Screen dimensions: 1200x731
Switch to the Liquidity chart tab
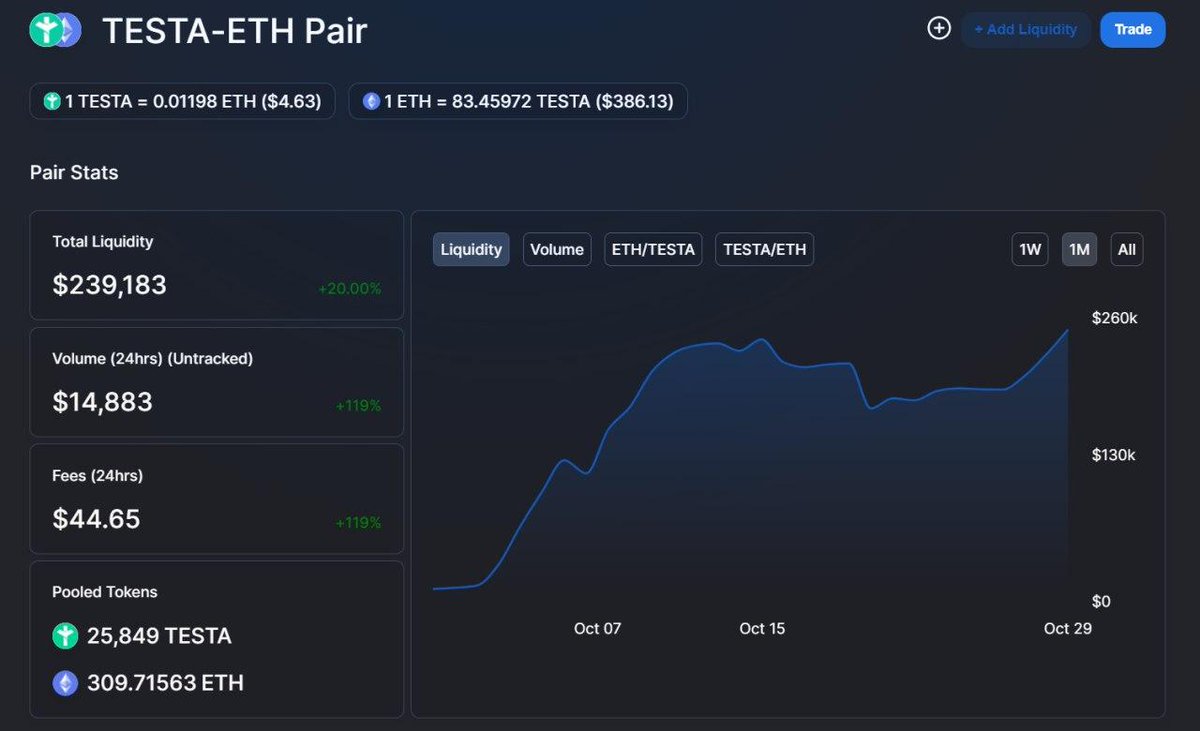point(471,249)
